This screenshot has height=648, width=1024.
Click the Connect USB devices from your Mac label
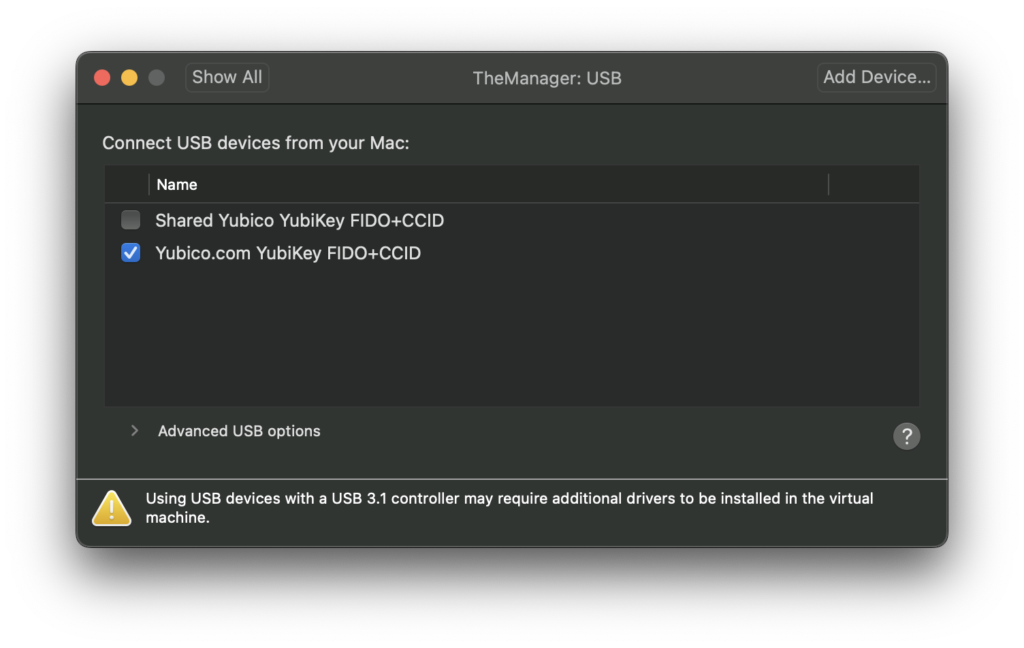(256, 143)
